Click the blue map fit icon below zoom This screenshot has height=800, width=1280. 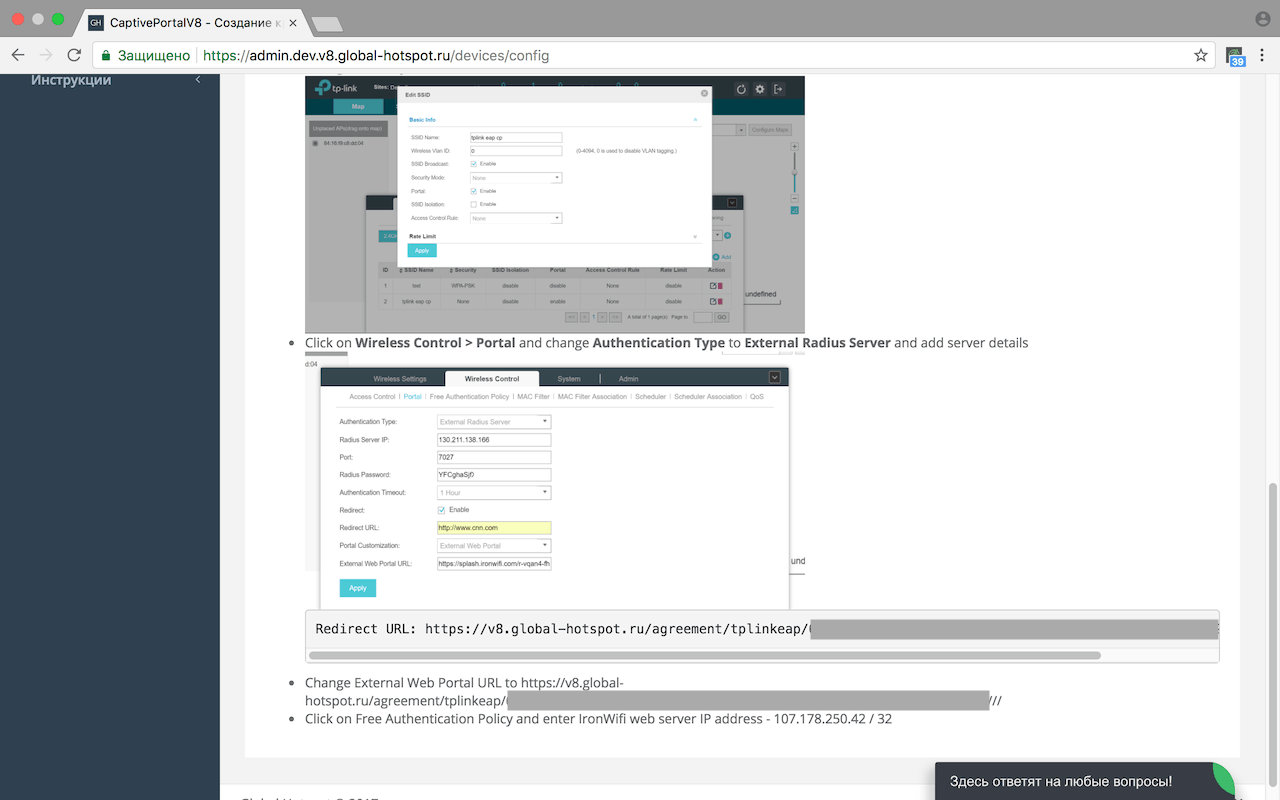click(x=795, y=210)
